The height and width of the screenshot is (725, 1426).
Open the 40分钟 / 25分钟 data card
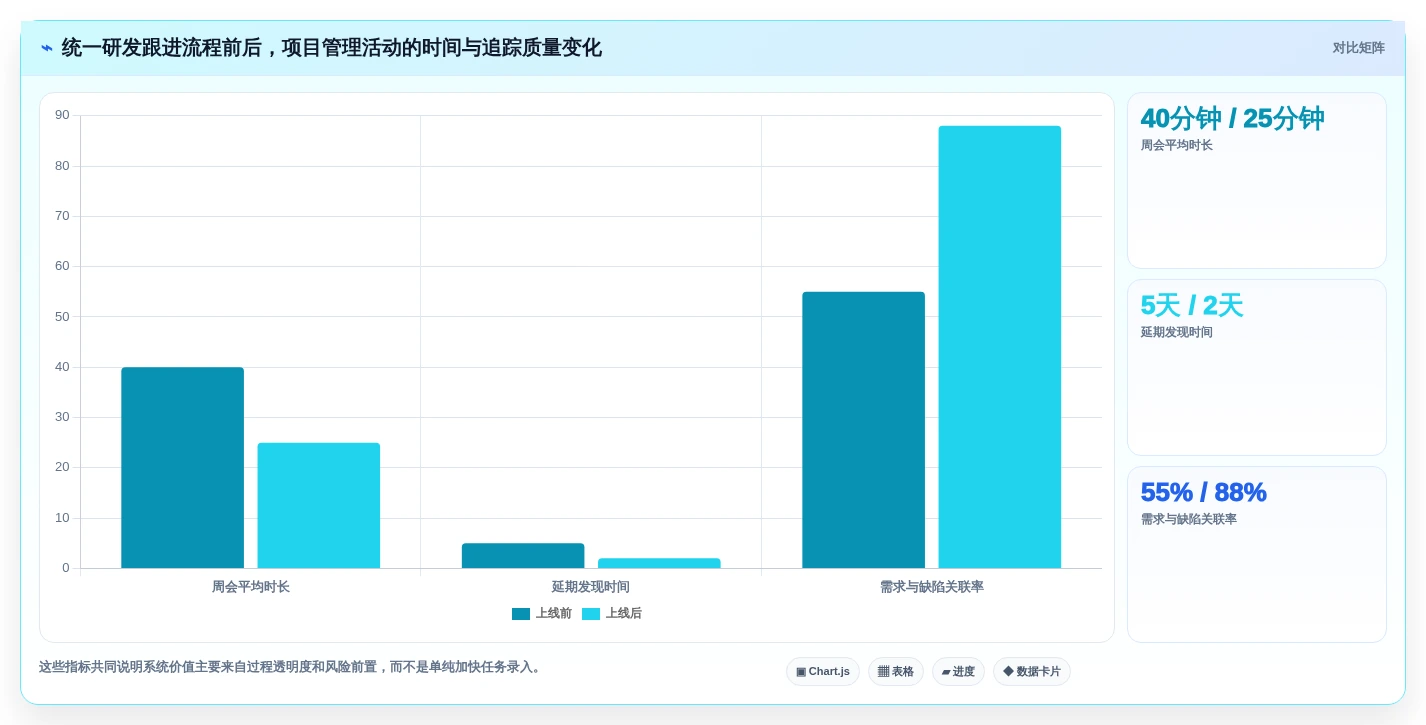[1257, 181]
